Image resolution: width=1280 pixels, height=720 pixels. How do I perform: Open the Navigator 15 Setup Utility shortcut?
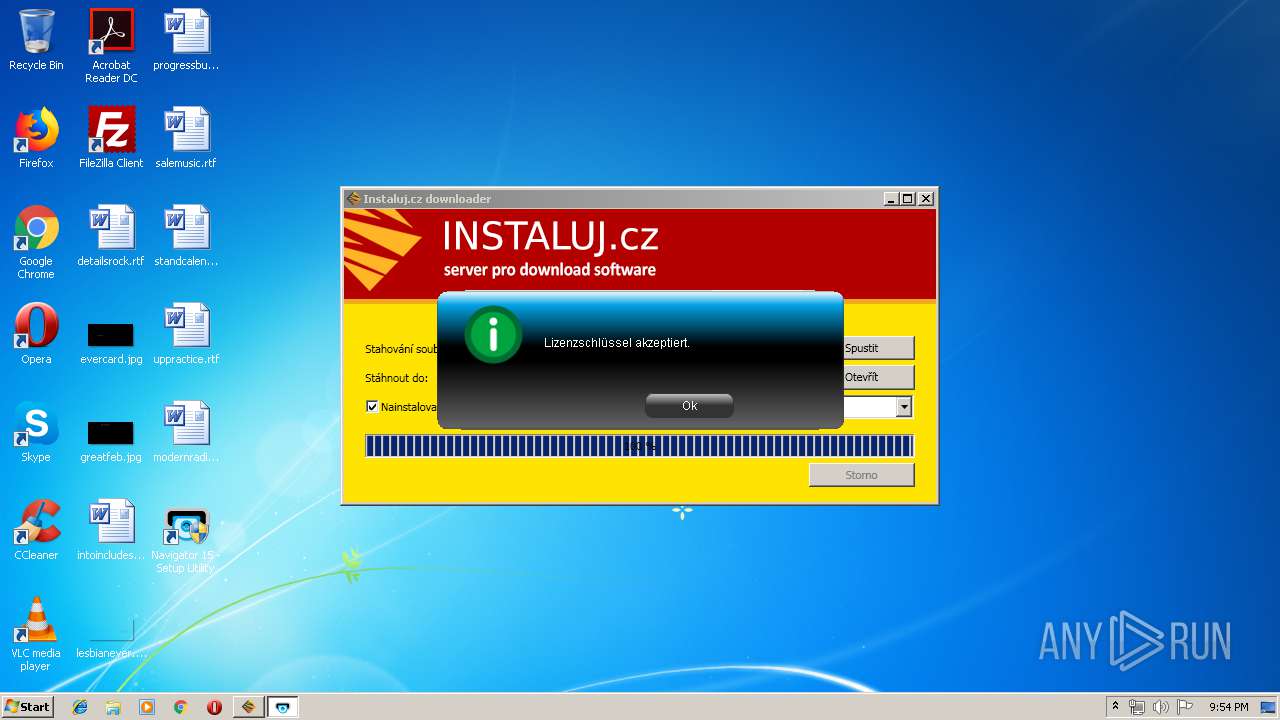186,542
